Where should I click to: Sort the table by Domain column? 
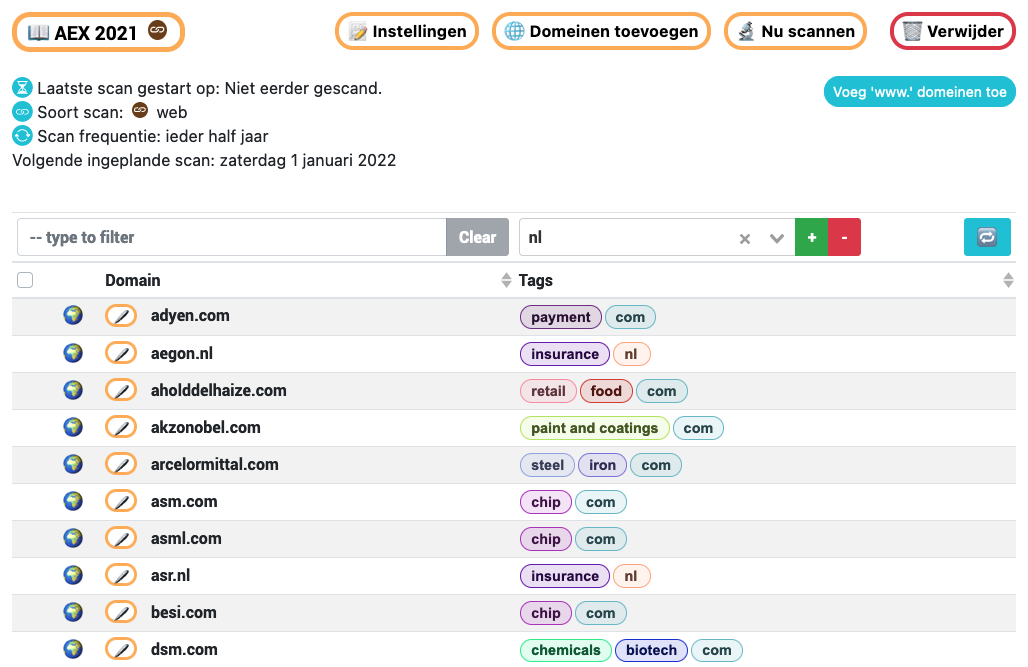[x=505, y=280]
